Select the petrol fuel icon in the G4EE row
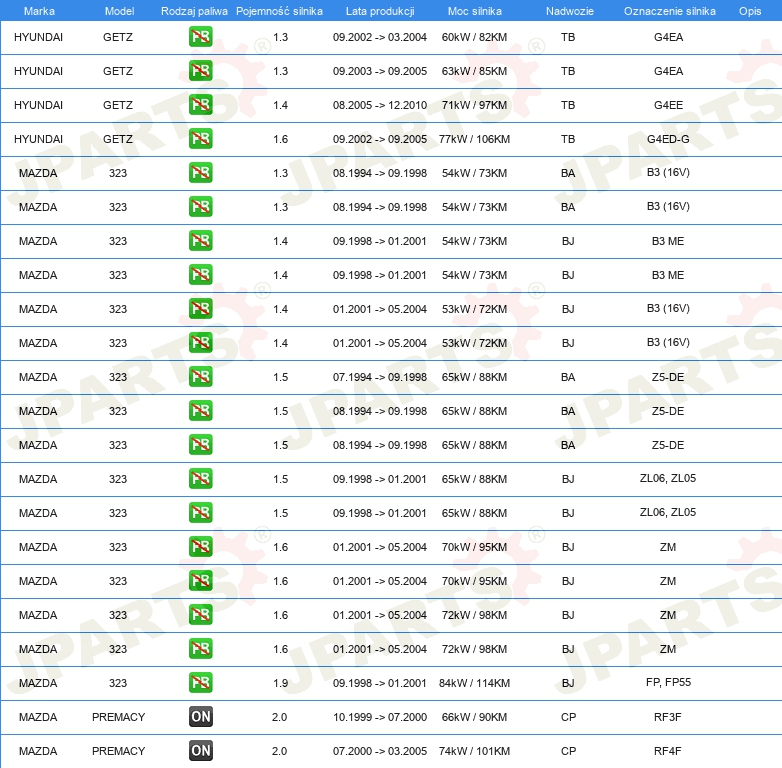Viewport: 782px width, 768px height. 200,105
